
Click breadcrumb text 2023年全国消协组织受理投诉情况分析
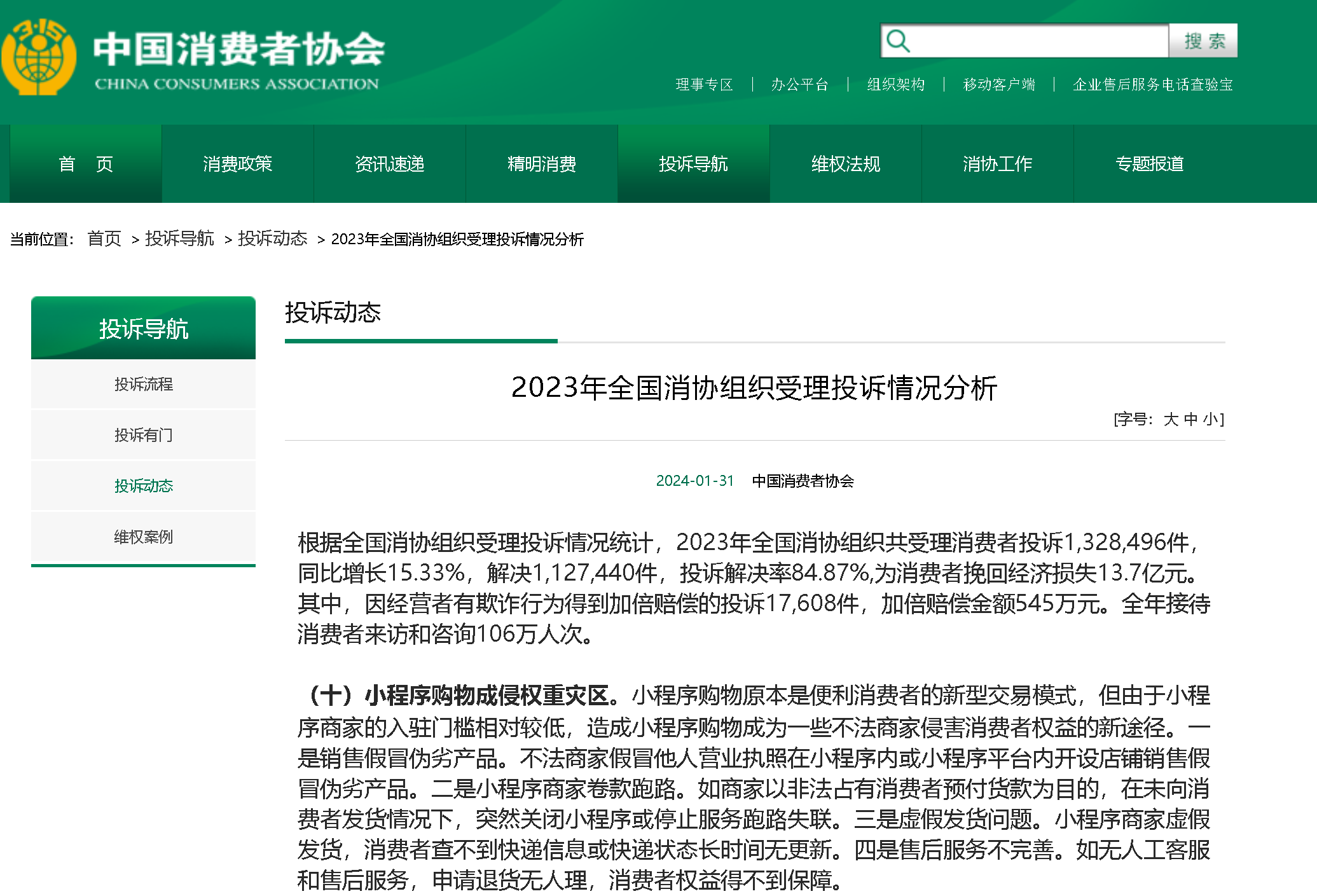pos(457,239)
